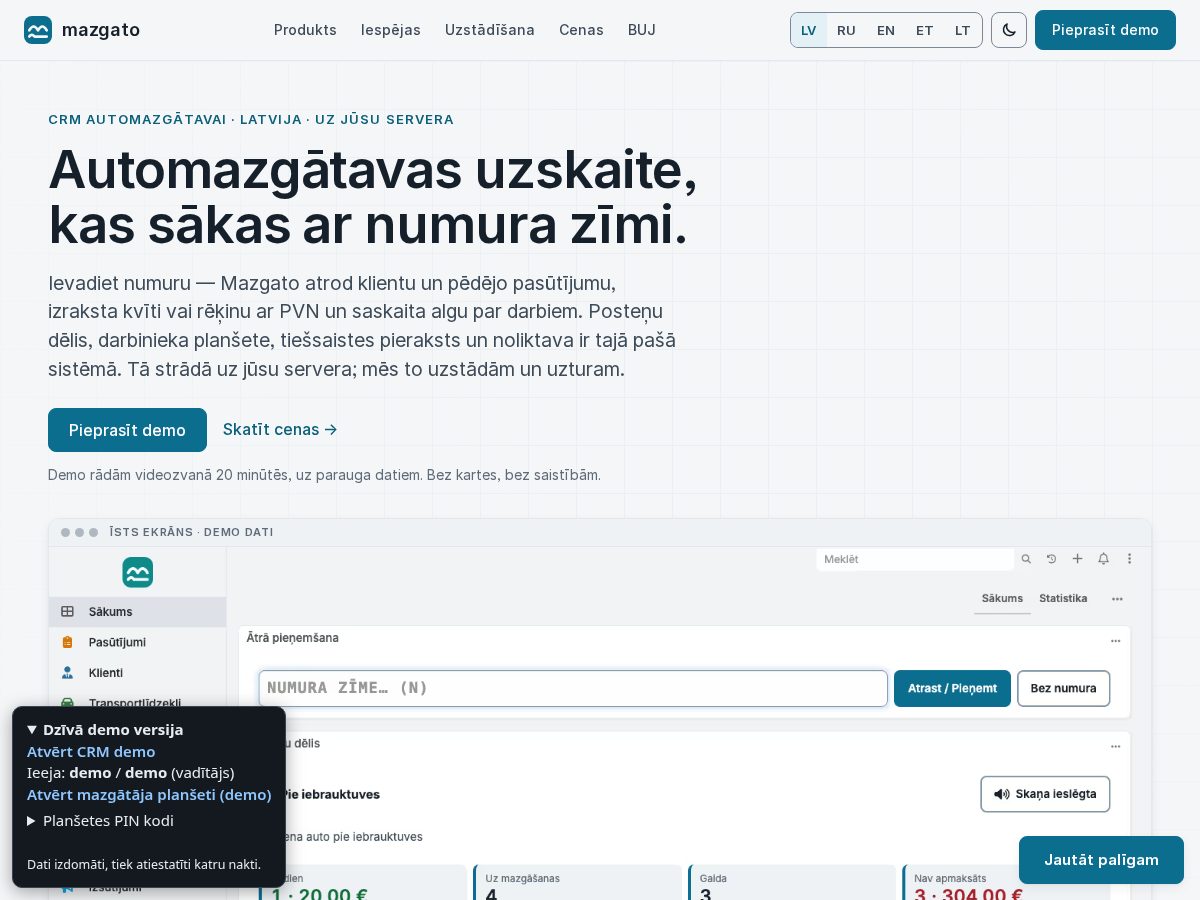The height and width of the screenshot is (900, 1200).
Task: Select Sākums in the demo sidebar
Action: pyautogui.click(x=137, y=612)
